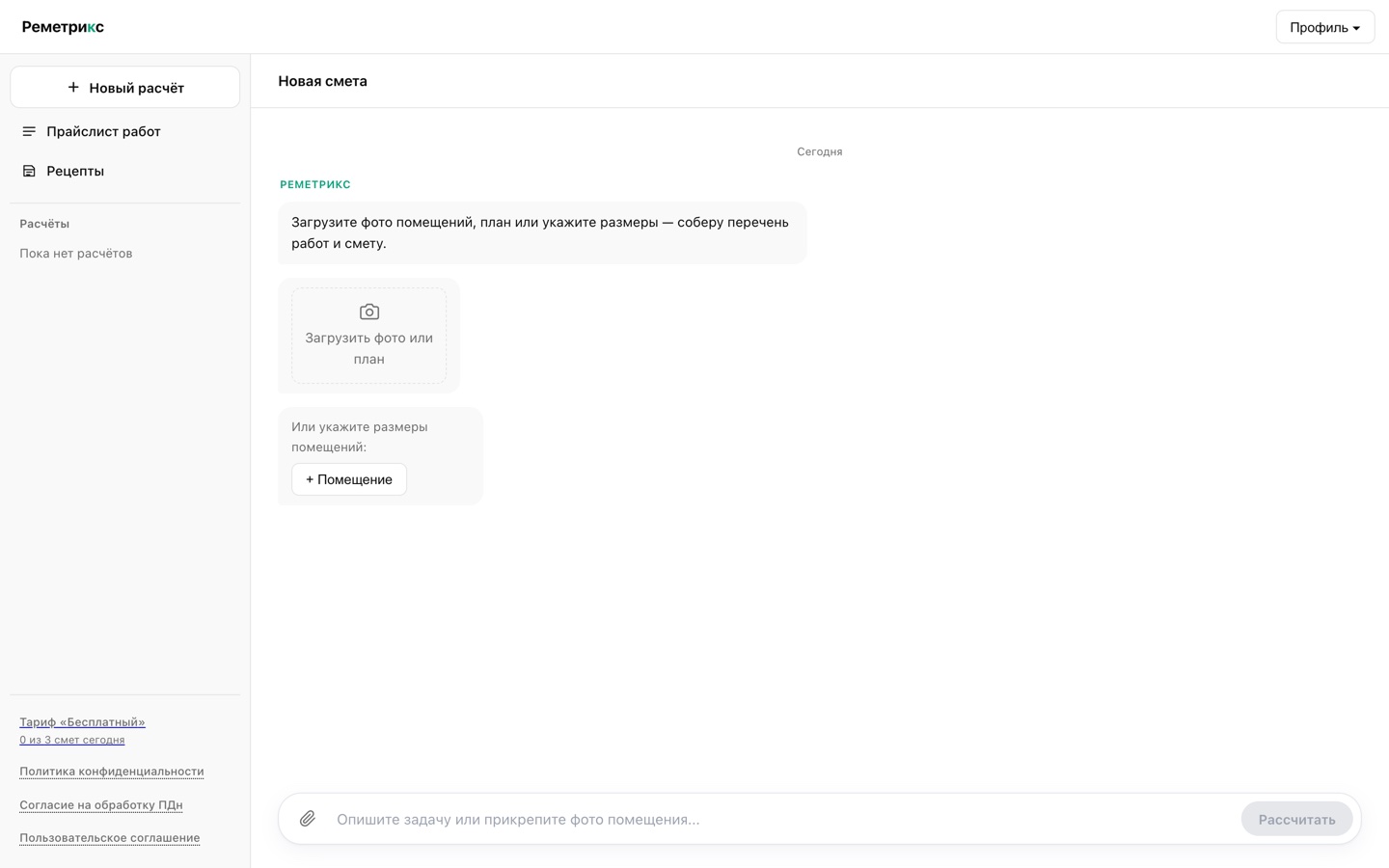1389x868 pixels.
Task: Open Пользовательское соглашение link
Action: 110,838
